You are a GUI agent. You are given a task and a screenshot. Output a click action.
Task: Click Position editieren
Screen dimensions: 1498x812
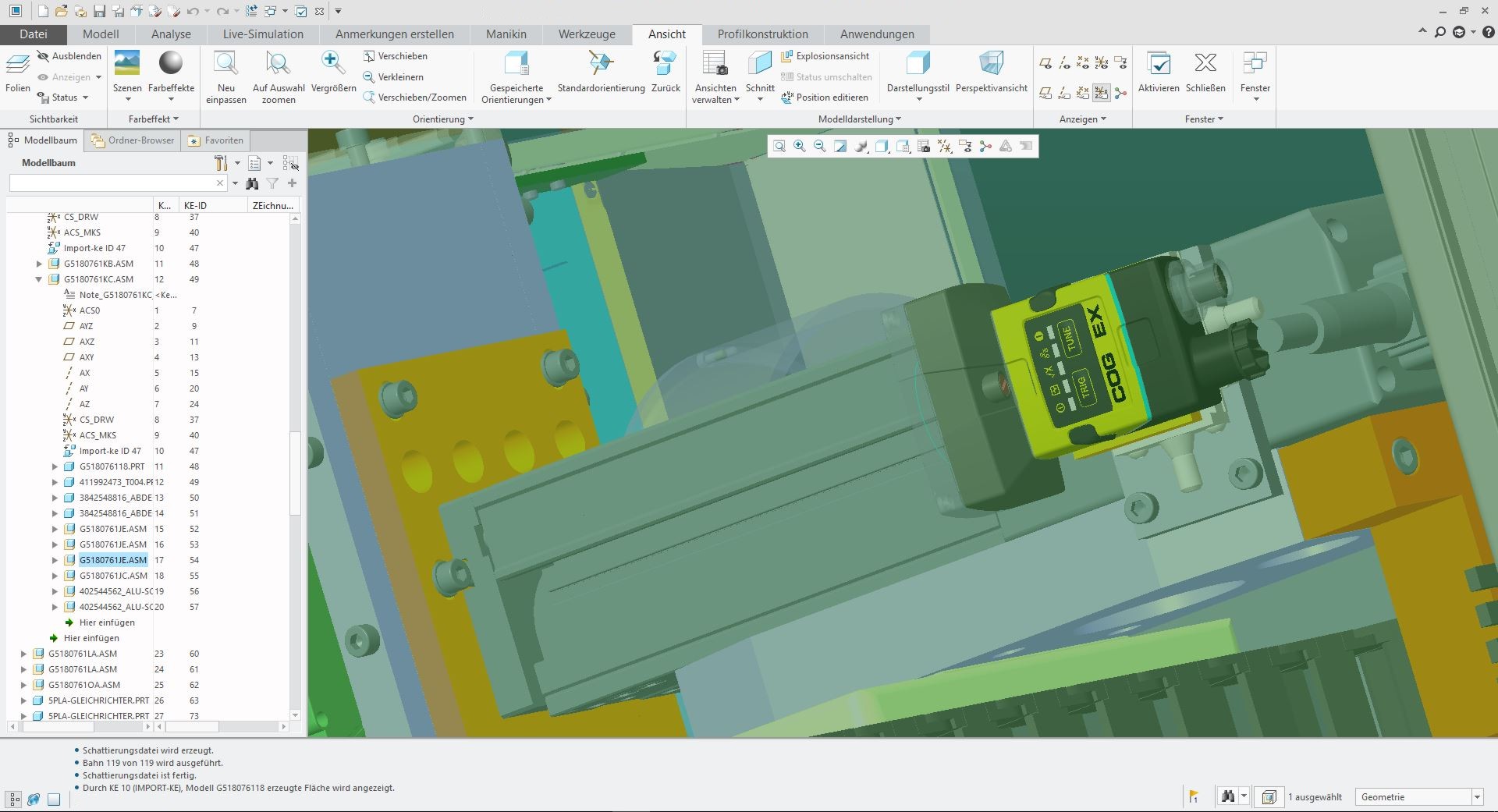click(825, 98)
